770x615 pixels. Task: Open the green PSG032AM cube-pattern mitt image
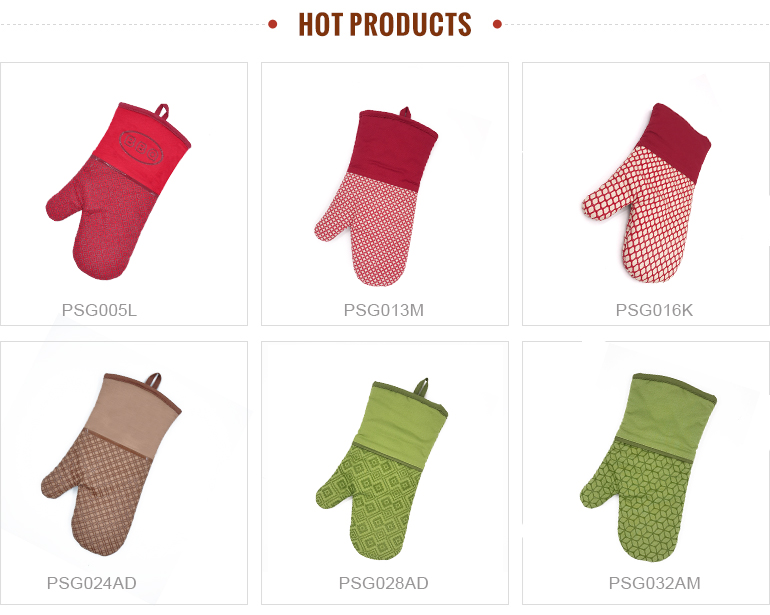[x=648, y=468]
